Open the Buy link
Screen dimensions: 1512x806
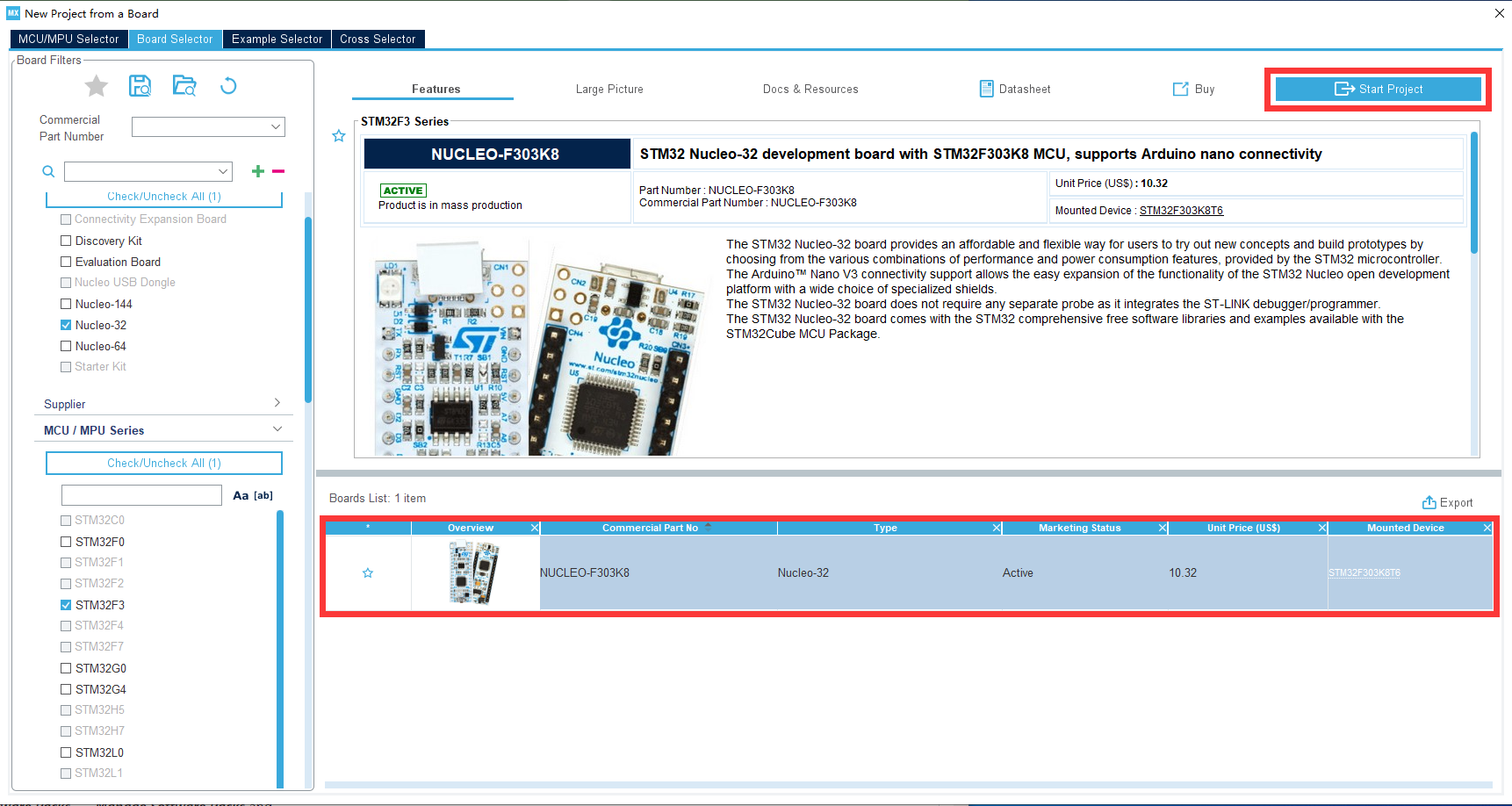coord(1194,89)
